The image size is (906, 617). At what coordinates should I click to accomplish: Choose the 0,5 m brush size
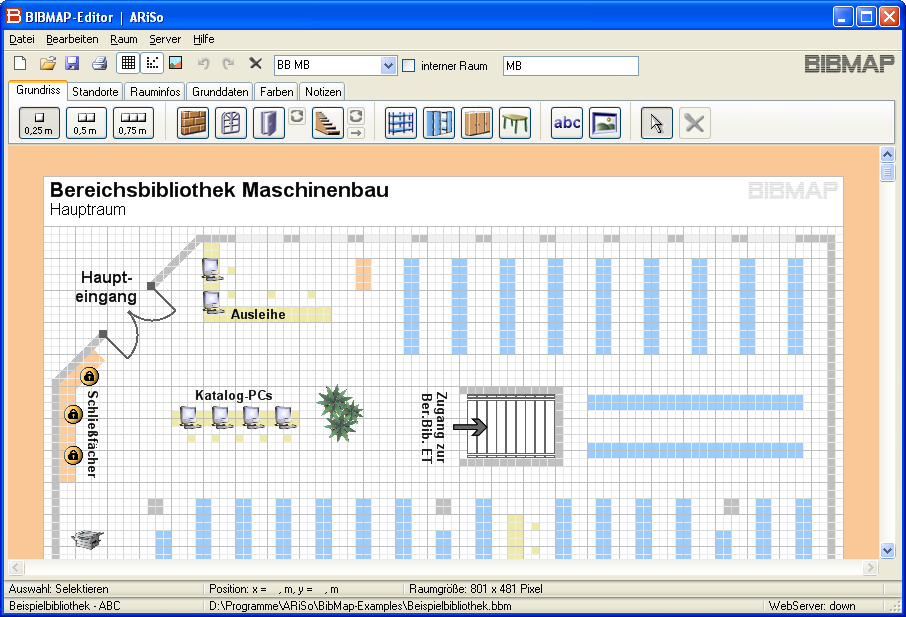coord(86,123)
